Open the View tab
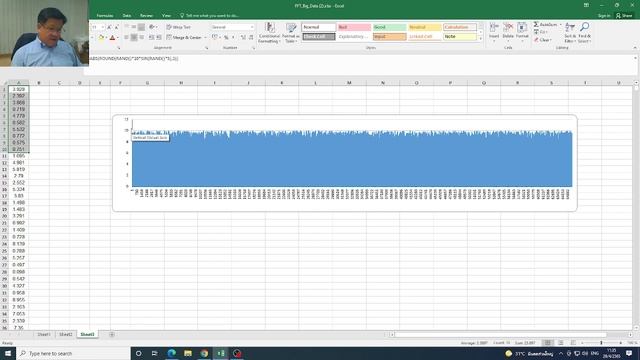Screen dimensions: 640x360 166,16
